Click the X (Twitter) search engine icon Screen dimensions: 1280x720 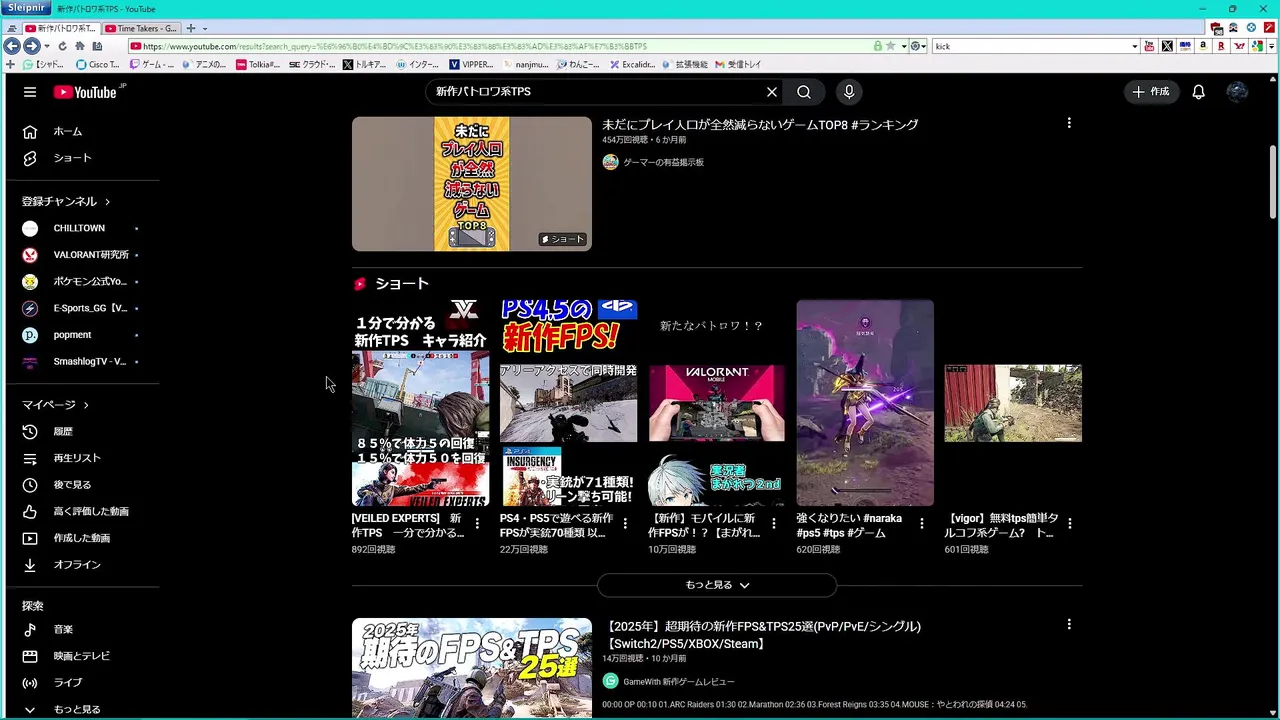pyautogui.click(x=1167, y=46)
